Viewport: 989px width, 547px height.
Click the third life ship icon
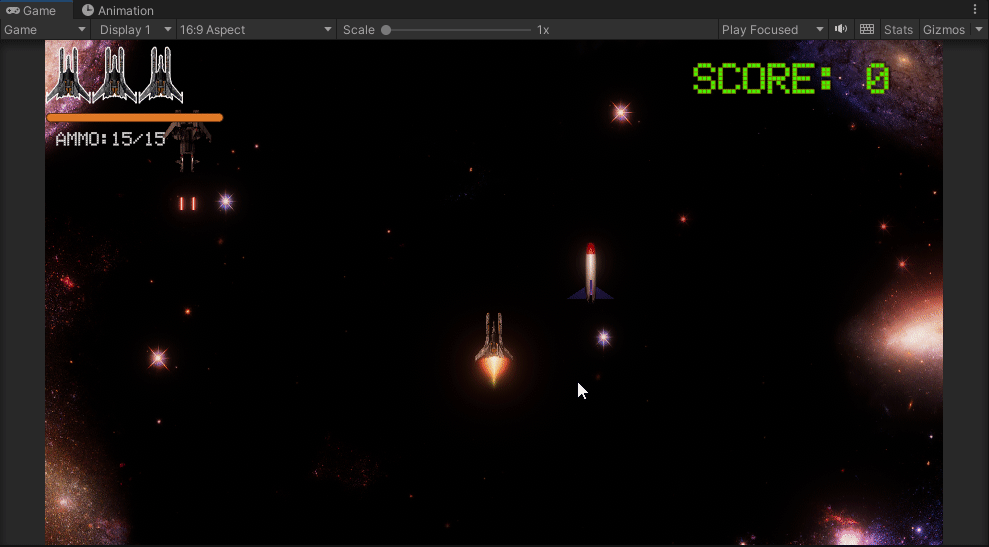(161, 75)
